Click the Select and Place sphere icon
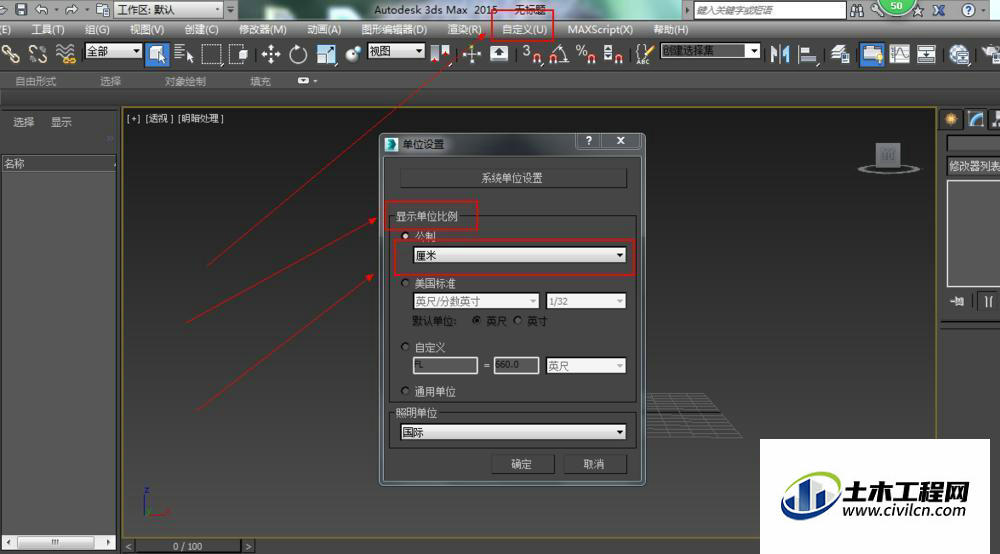This screenshot has height=554, width=1000. tap(353, 54)
